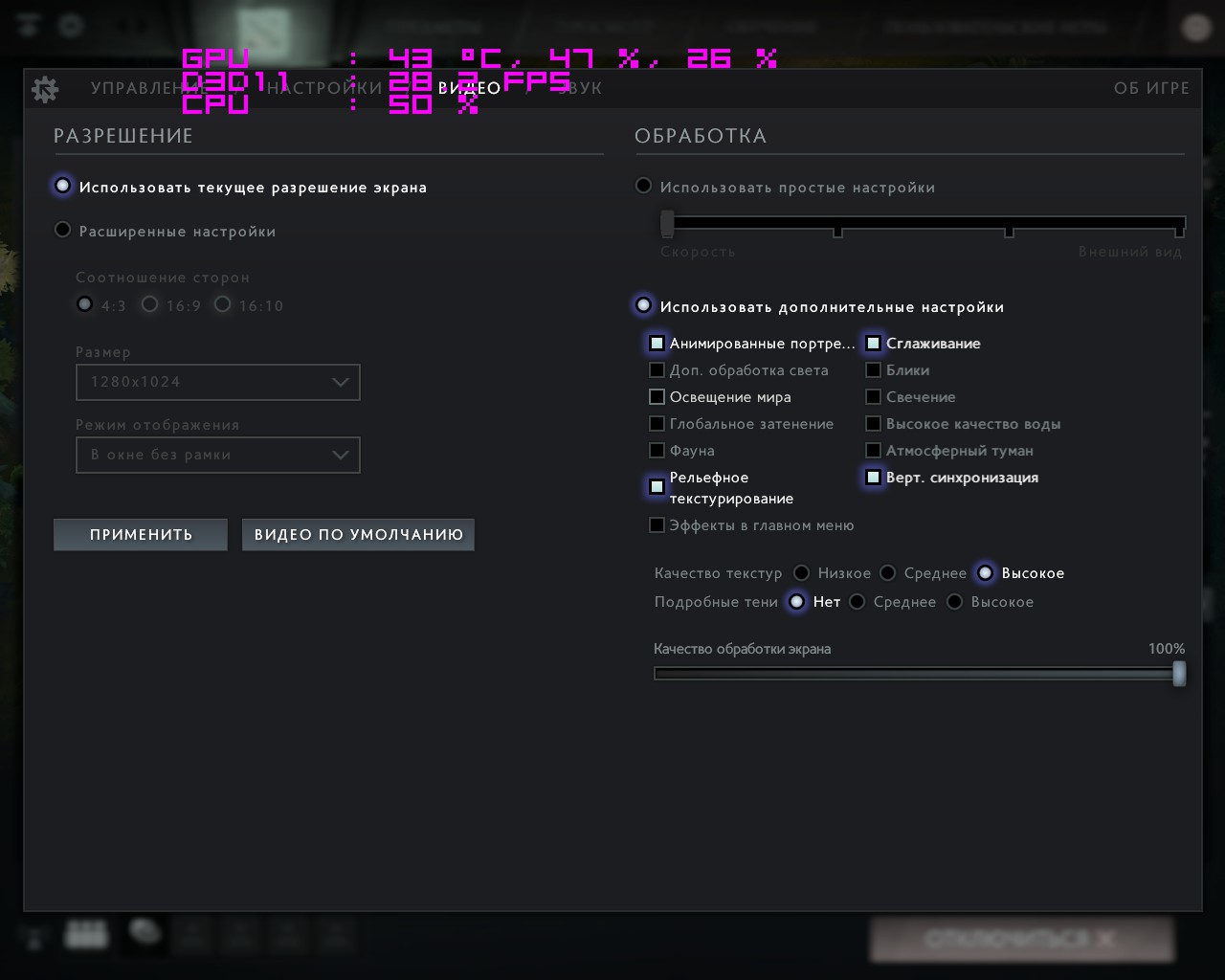The width and height of the screenshot is (1225, 980).
Task: Switch to the НАСТРОЙКИ tab
Action: coord(324,88)
